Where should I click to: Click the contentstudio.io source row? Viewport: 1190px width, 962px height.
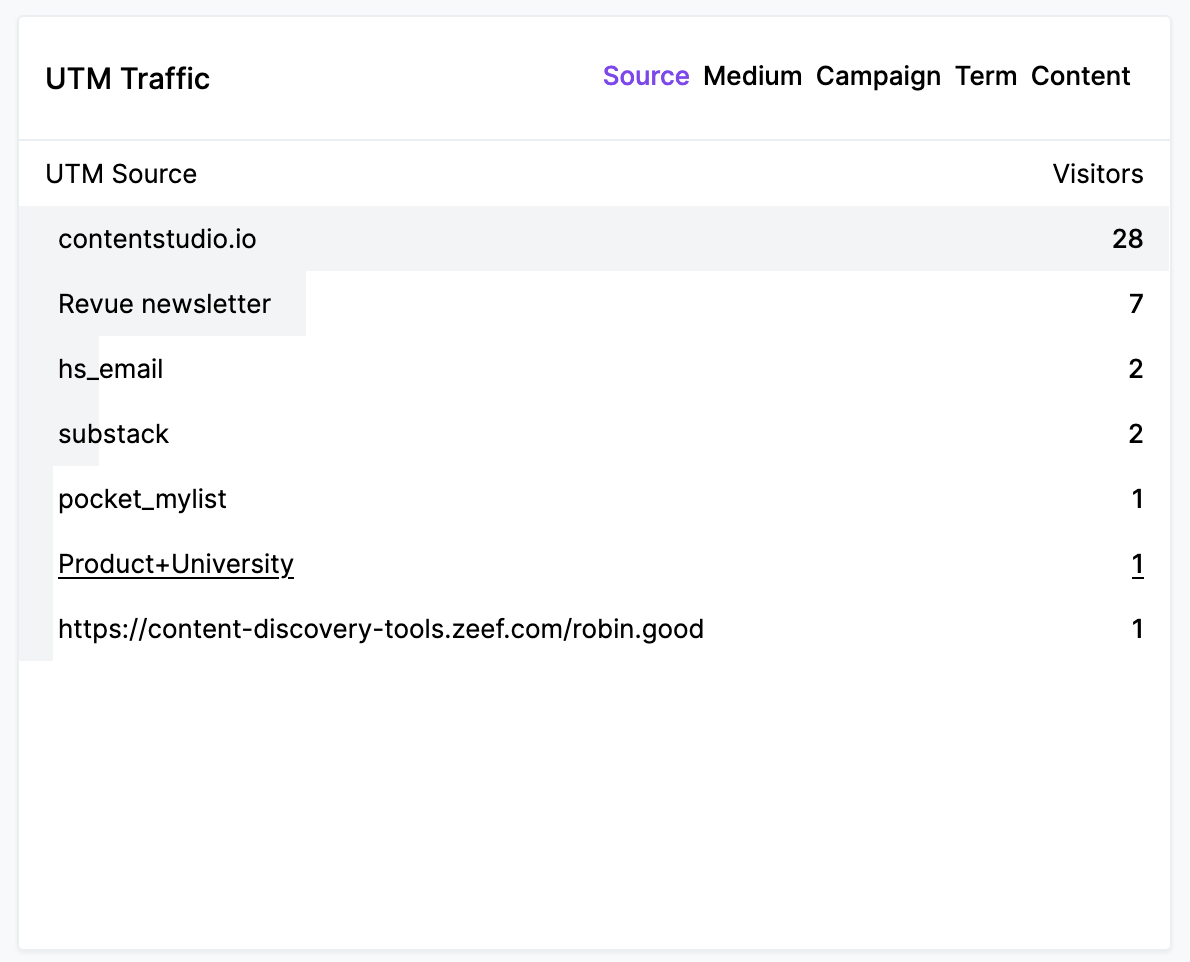(157, 239)
